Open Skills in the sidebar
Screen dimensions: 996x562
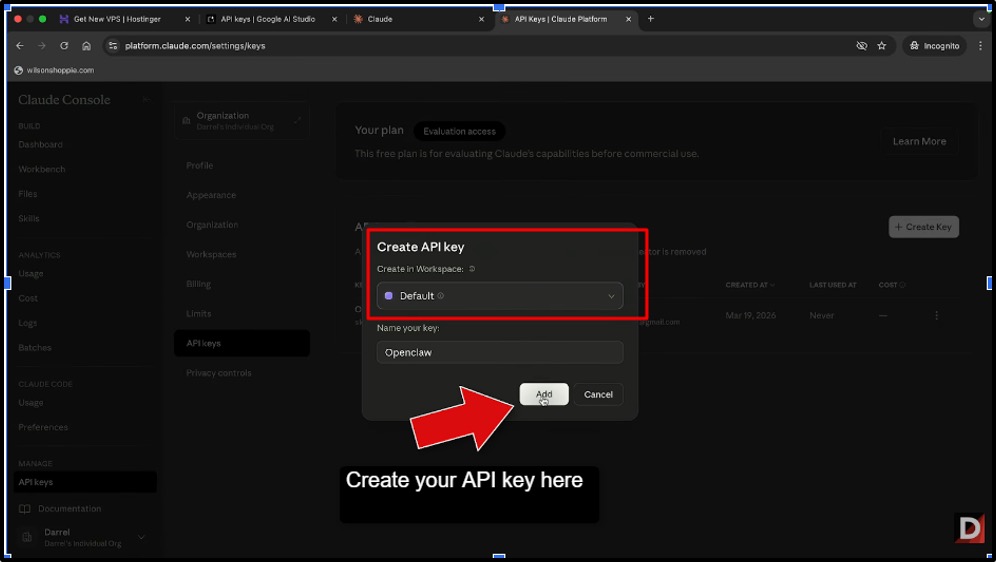(x=29, y=218)
